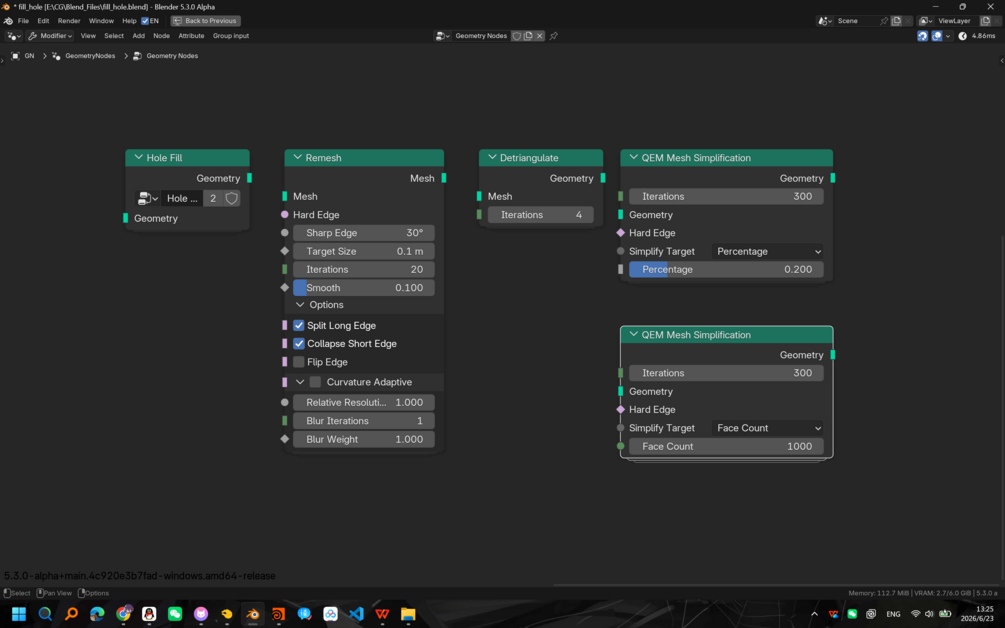
Task: Pin the Scene to workspace
Action: tap(884, 21)
